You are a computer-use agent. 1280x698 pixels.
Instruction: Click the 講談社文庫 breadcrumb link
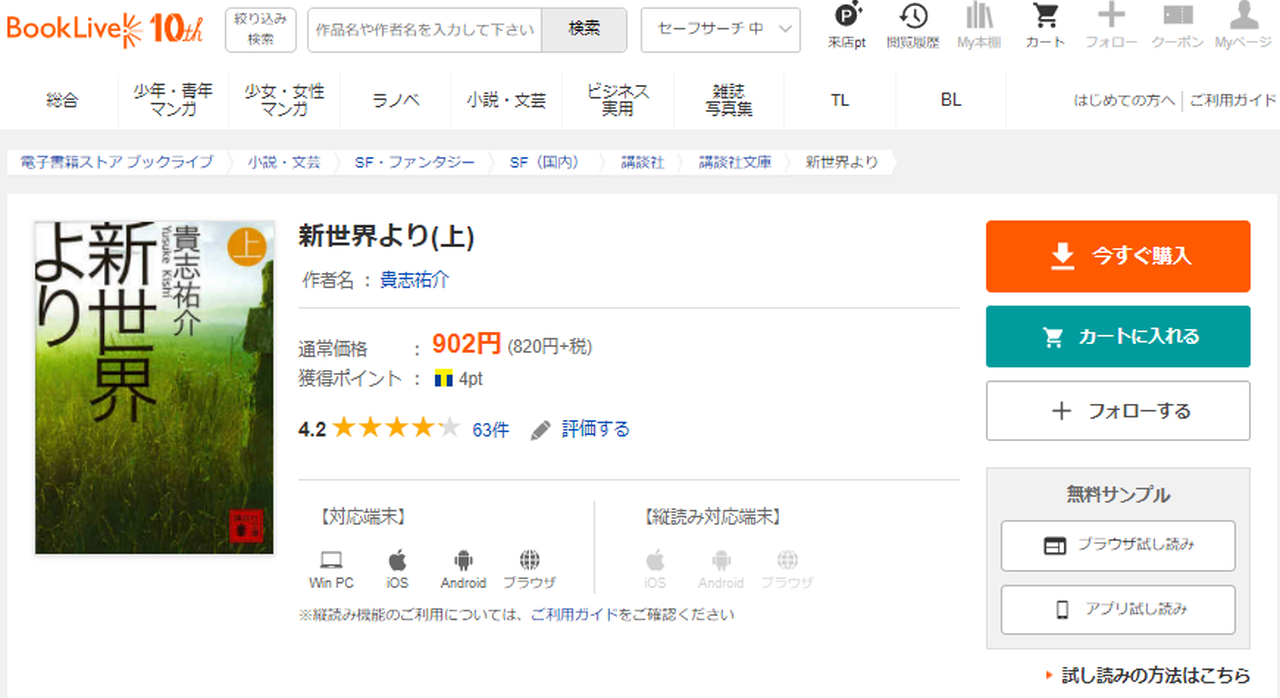(734, 161)
